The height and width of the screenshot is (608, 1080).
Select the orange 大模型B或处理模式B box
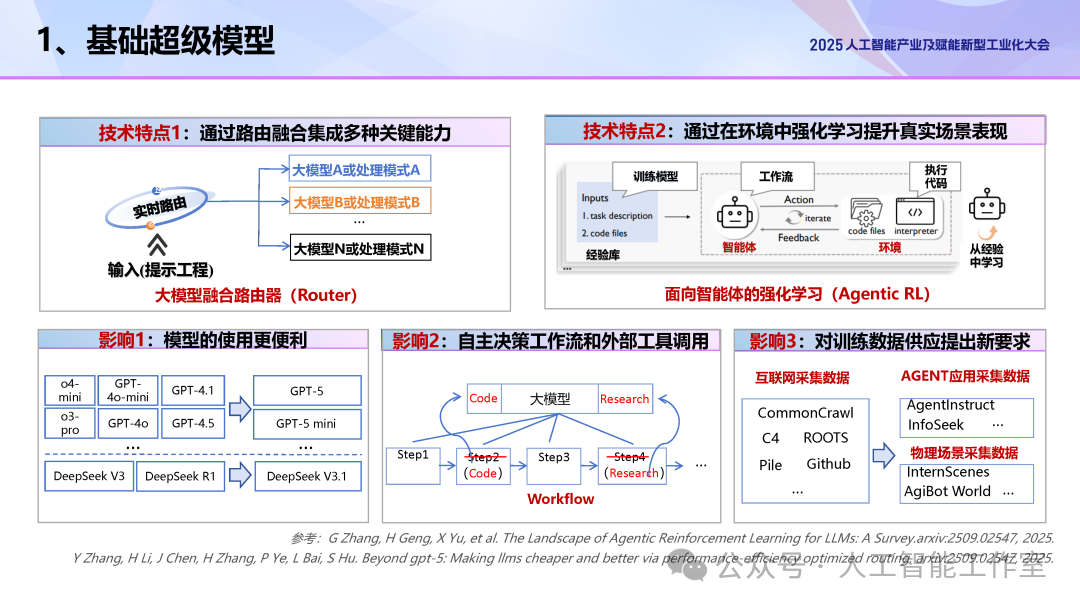coord(359,202)
